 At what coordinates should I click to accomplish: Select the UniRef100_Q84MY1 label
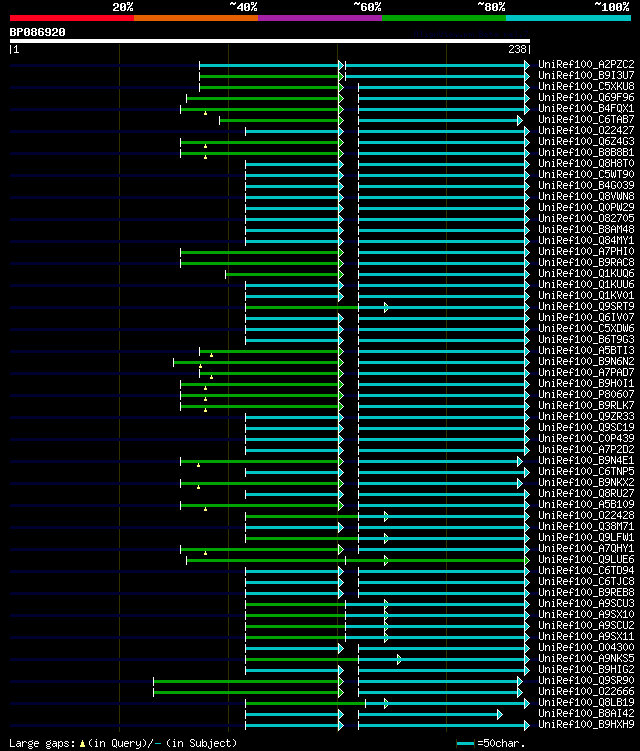(x=586, y=240)
